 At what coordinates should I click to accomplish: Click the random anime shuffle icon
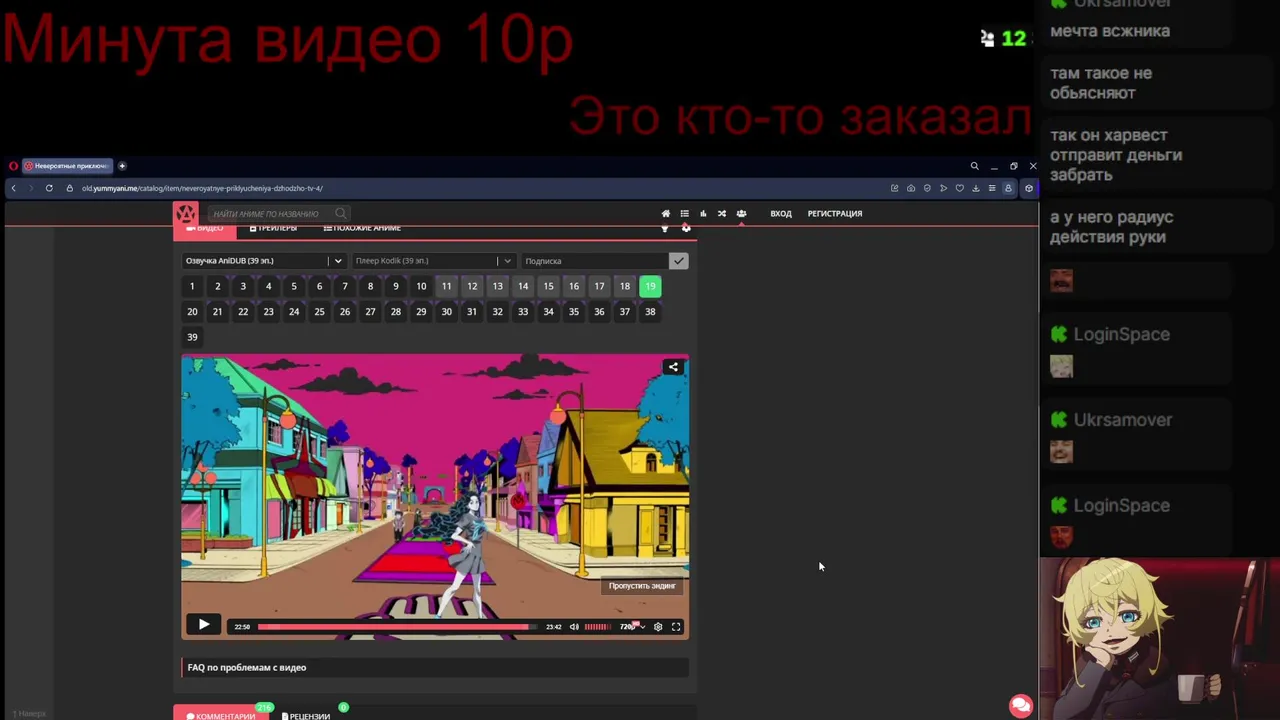(x=722, y=213)
